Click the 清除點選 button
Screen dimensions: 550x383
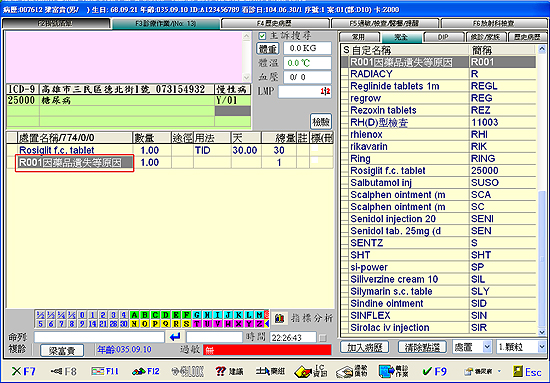tap(422, 347)
